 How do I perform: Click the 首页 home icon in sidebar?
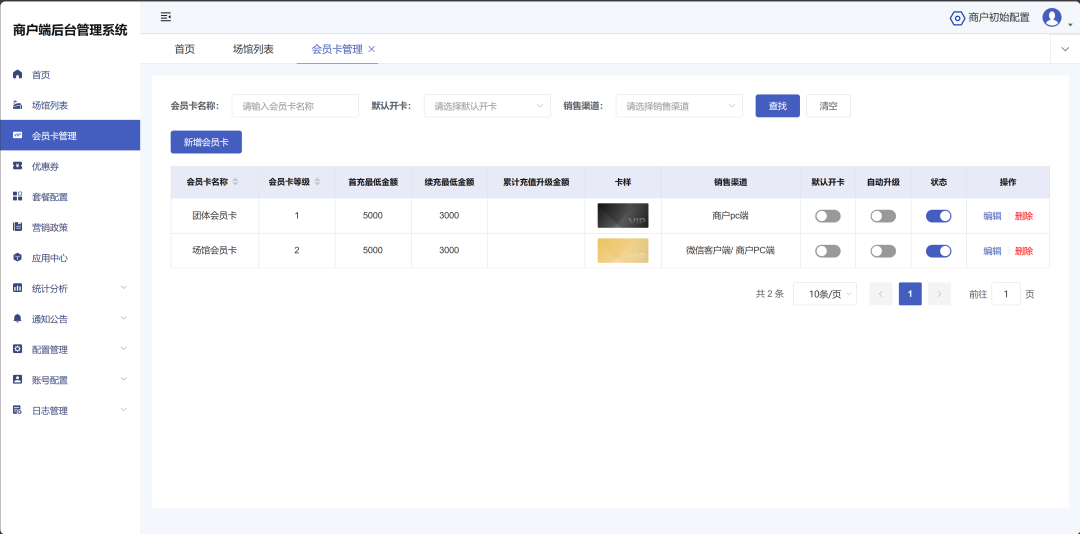pyautogui.click(x=17, y=75)
